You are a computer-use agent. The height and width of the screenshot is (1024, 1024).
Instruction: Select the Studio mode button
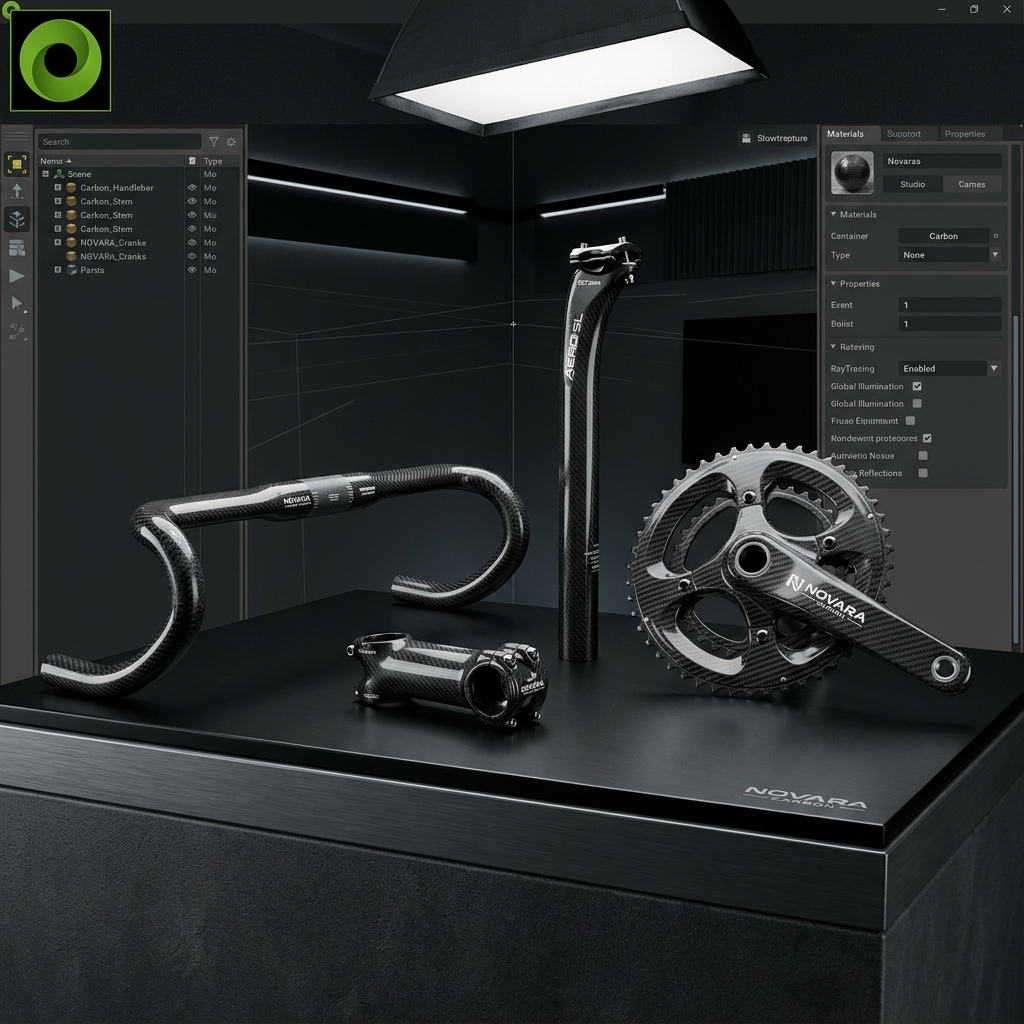click(912, 184)
